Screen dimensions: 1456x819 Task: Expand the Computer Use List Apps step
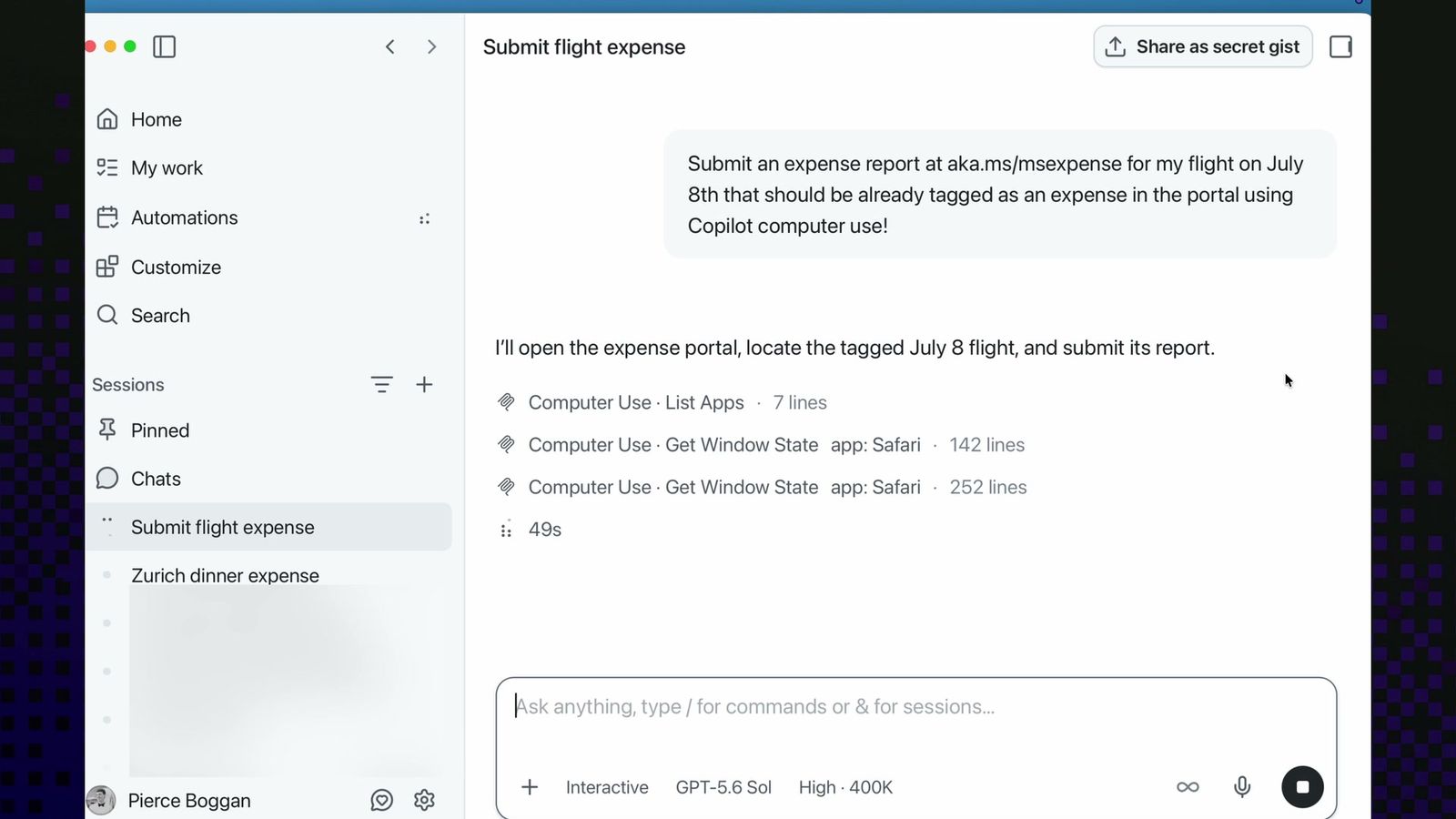click(662, 402)
